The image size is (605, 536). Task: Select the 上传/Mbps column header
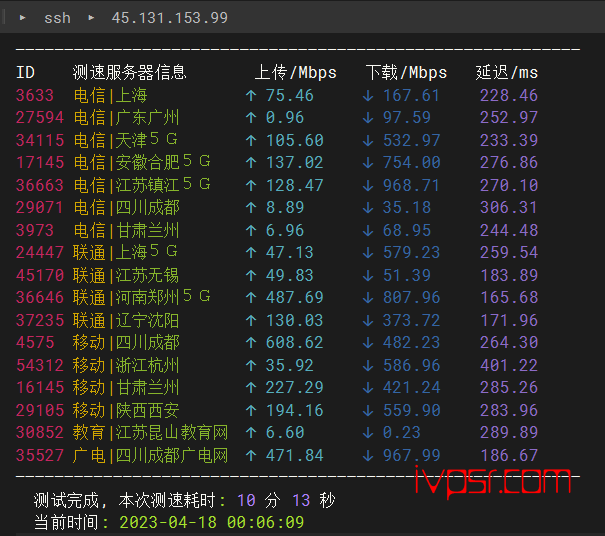tap(296, 73)
